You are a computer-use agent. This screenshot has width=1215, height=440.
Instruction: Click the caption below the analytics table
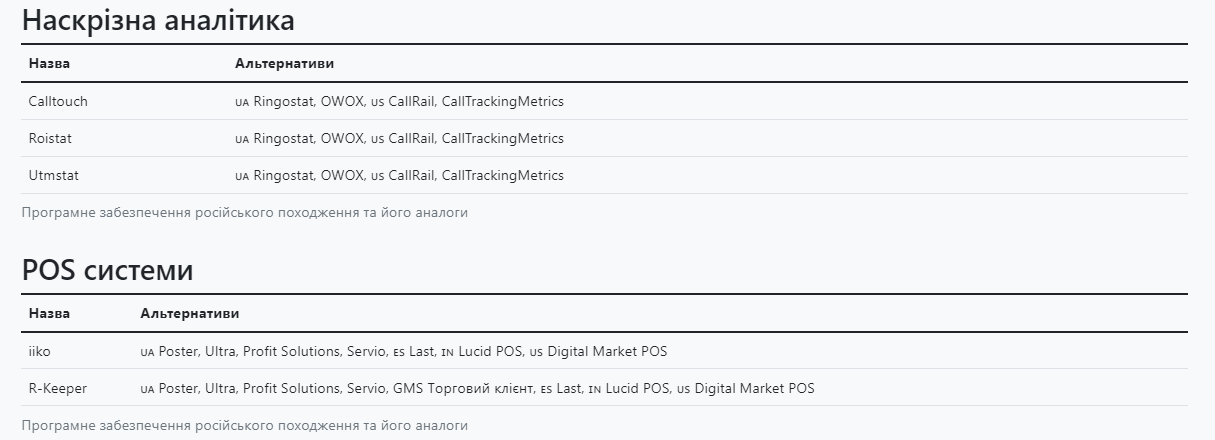[x=244, y=212]
